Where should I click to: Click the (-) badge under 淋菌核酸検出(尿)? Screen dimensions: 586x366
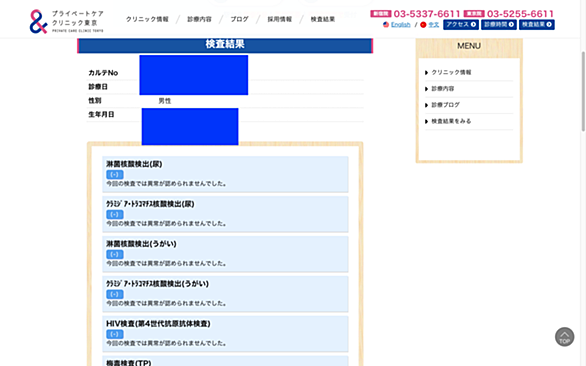click(x=115, y=175)
